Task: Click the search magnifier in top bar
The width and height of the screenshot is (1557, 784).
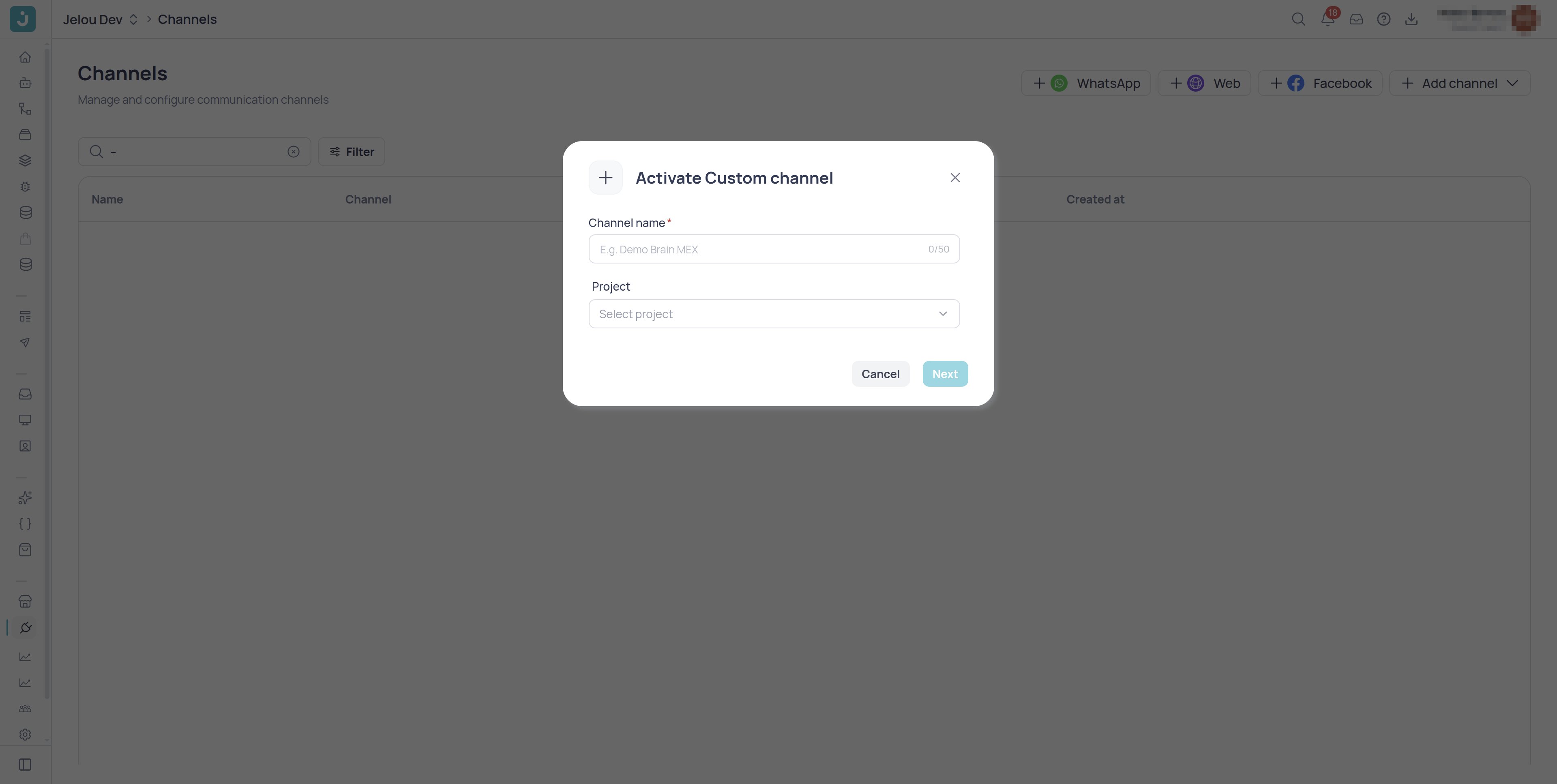Action: 1298,19
